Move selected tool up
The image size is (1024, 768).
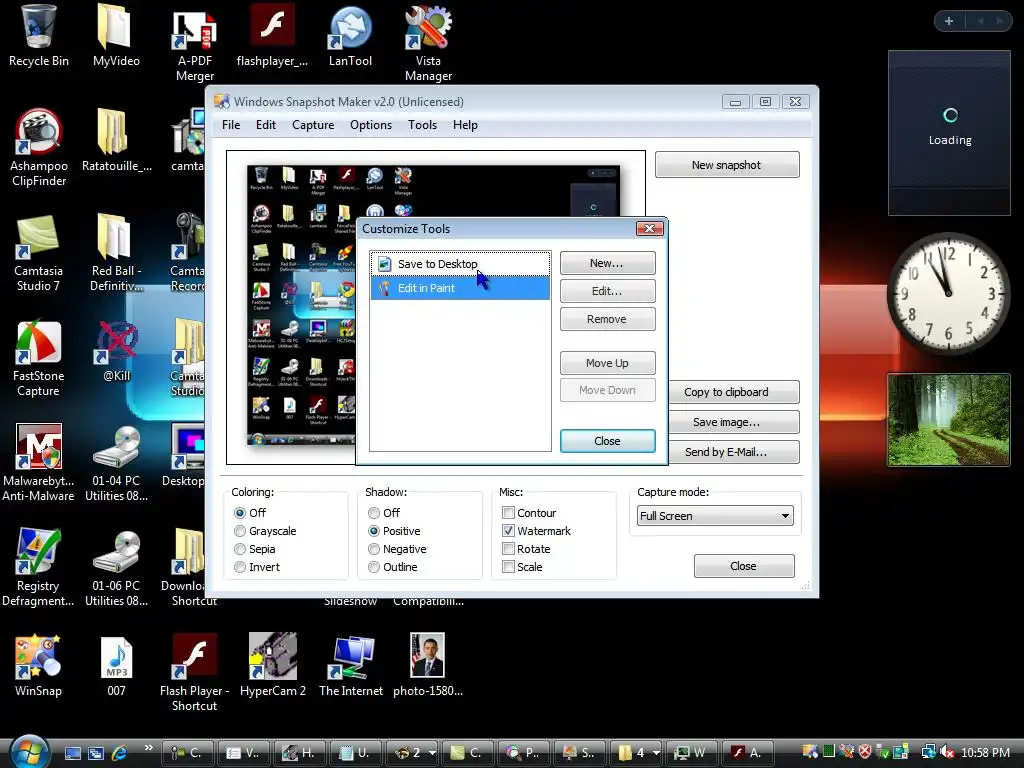pos(607,363)
